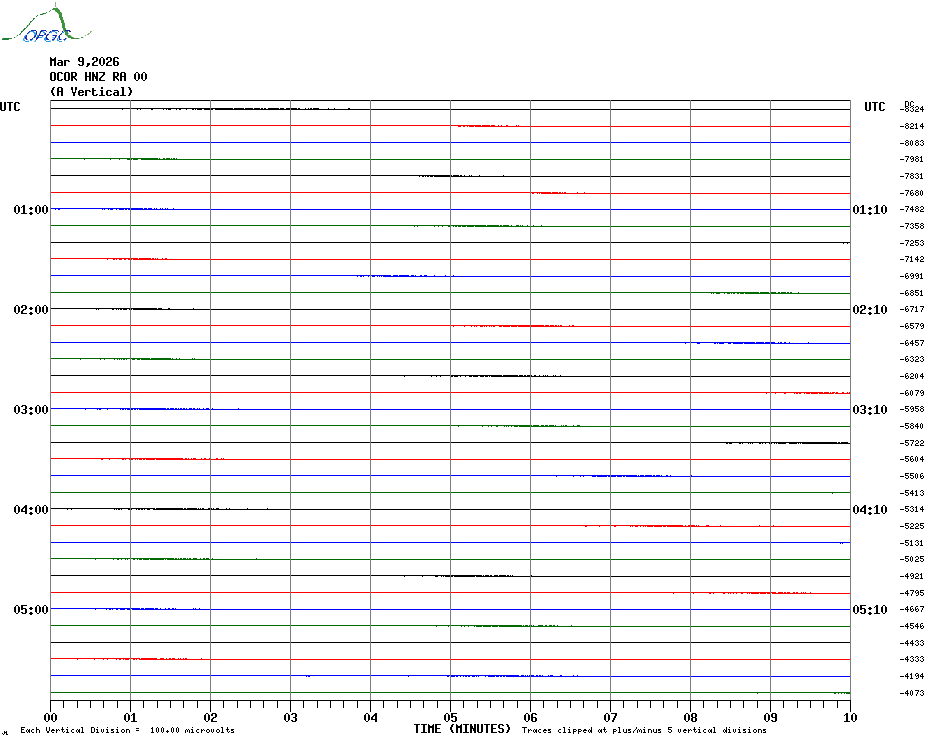Click the 04:10 time label on right axis
Image resolution: width=930 pixels, height=744 pixels.
pos(869,510)
